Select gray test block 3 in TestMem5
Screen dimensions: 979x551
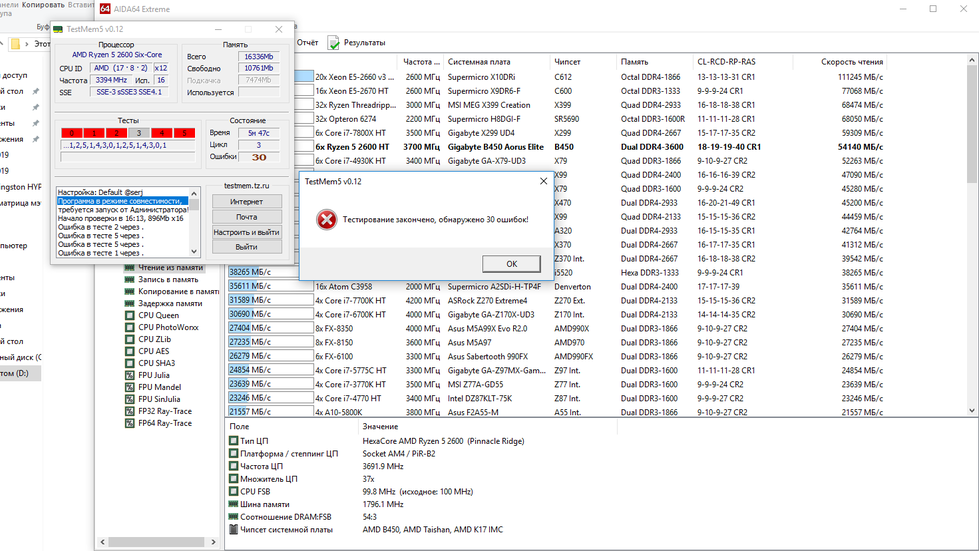(139, 133)
